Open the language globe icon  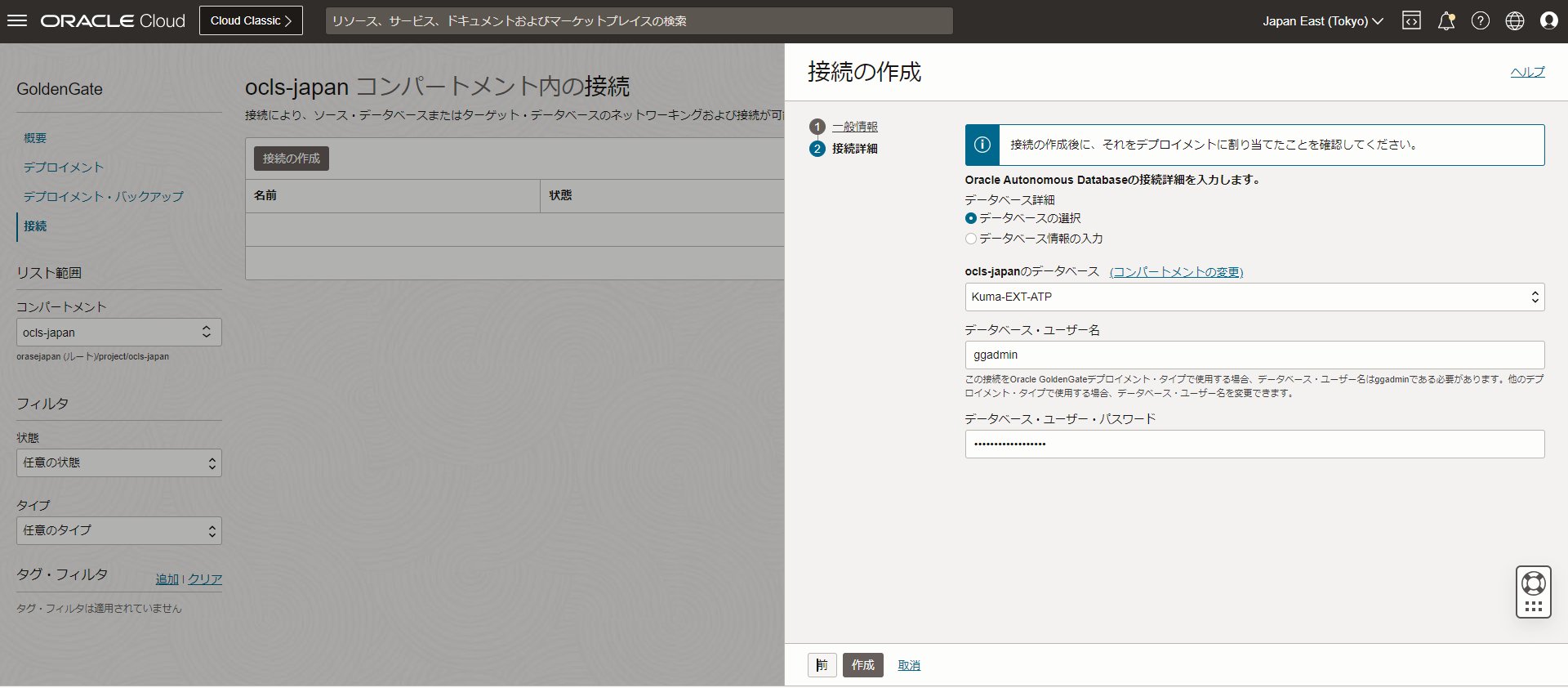point(1515,21)
